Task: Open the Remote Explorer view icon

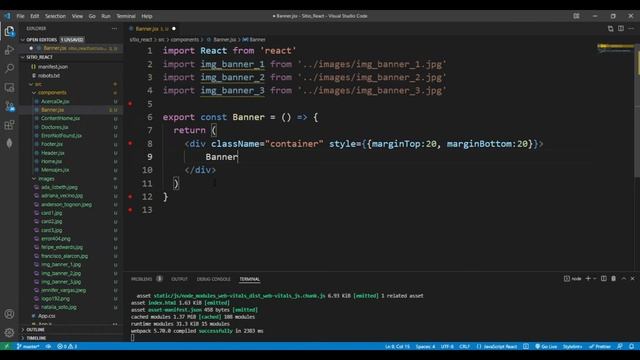Action: (9, 87)
